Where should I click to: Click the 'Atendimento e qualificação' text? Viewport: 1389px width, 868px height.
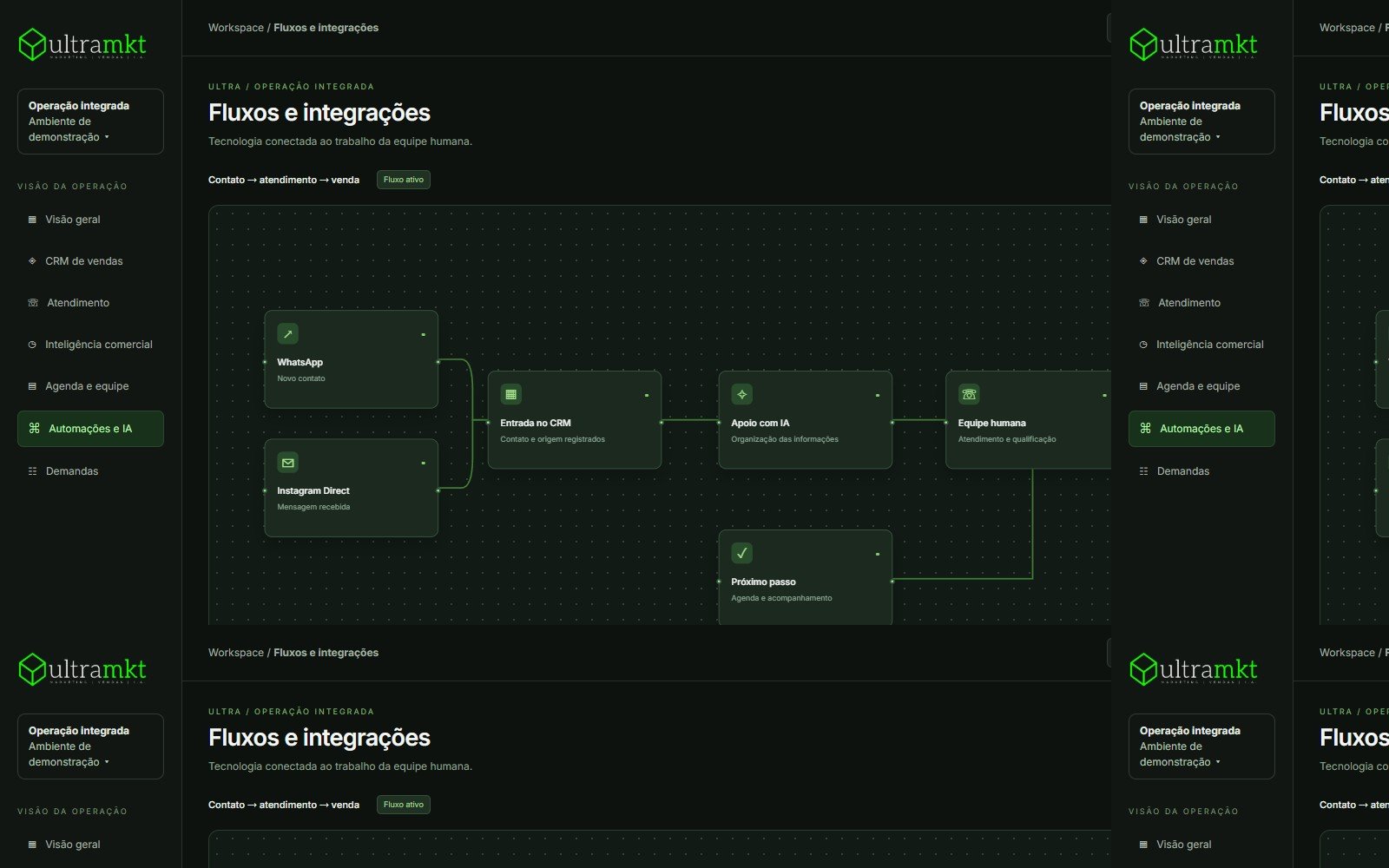pyautogui.click(x=1007, y=439)
